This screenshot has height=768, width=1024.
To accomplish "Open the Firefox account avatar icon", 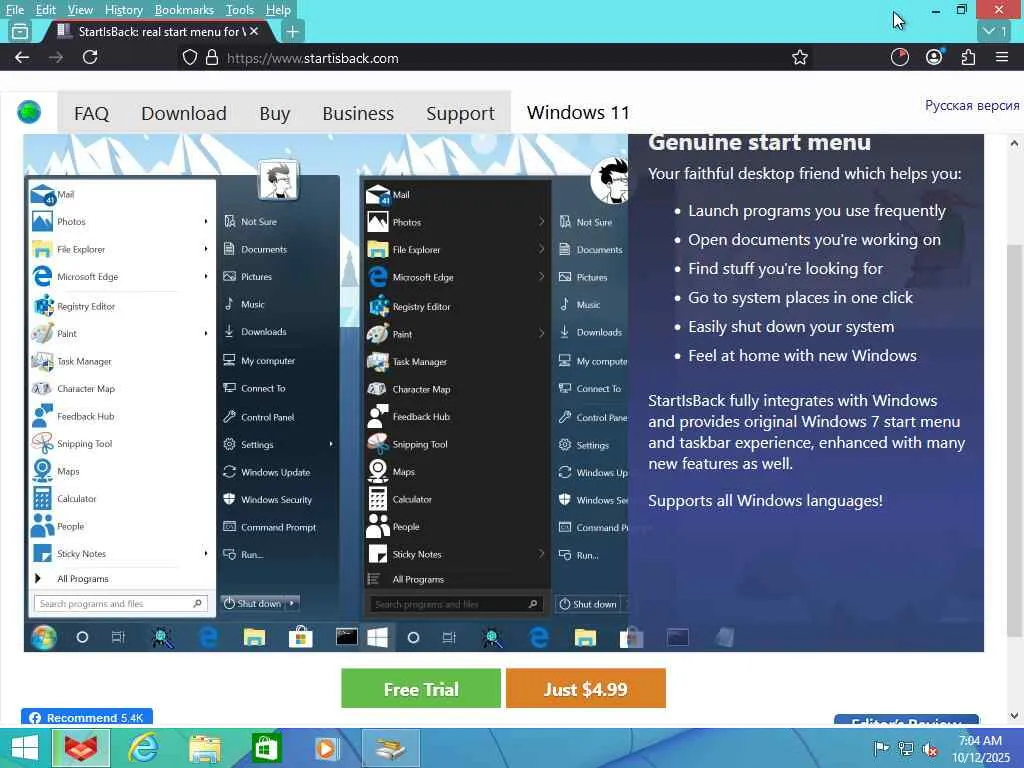I will click(934, 57).
